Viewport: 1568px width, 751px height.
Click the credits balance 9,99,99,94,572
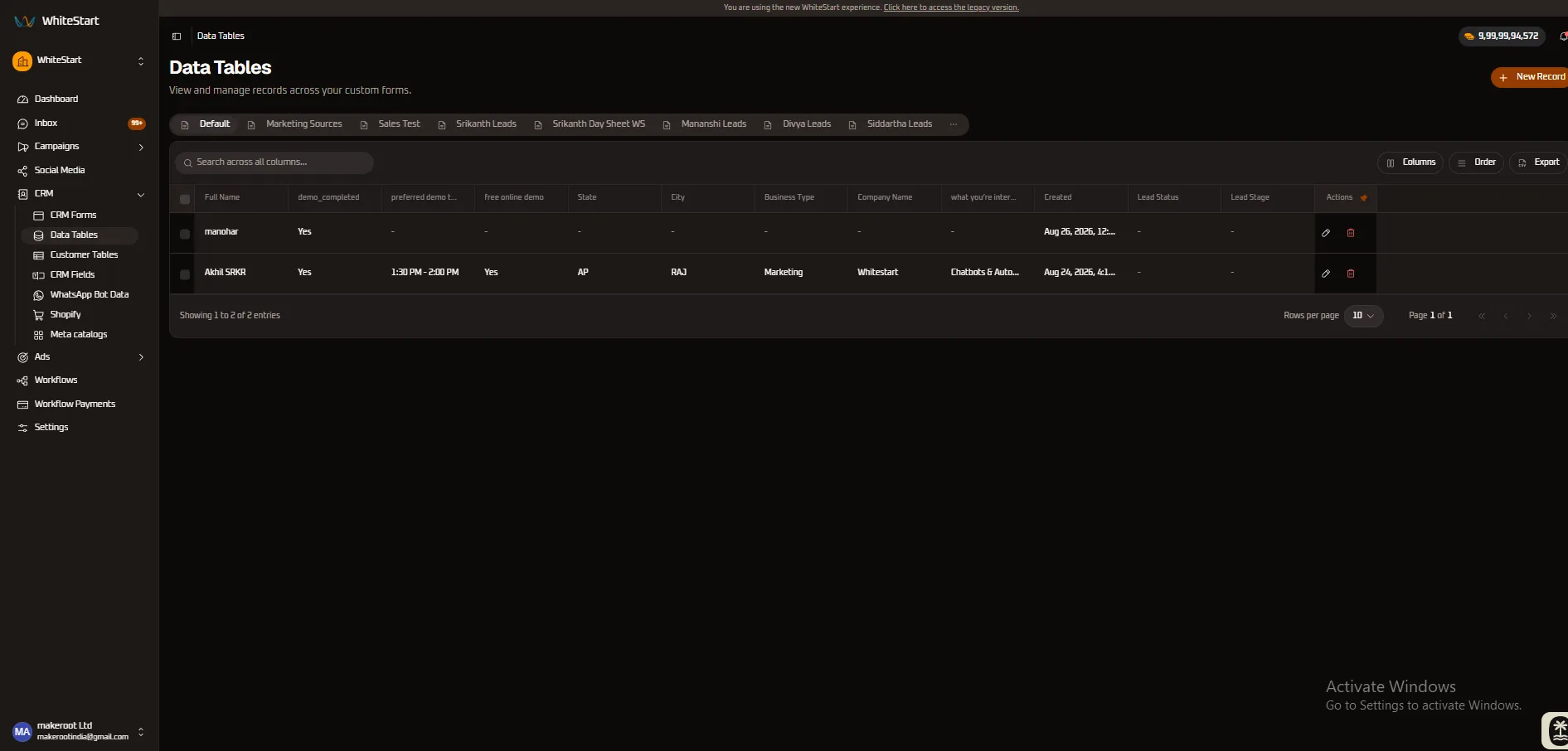(x=1502, y=36)
